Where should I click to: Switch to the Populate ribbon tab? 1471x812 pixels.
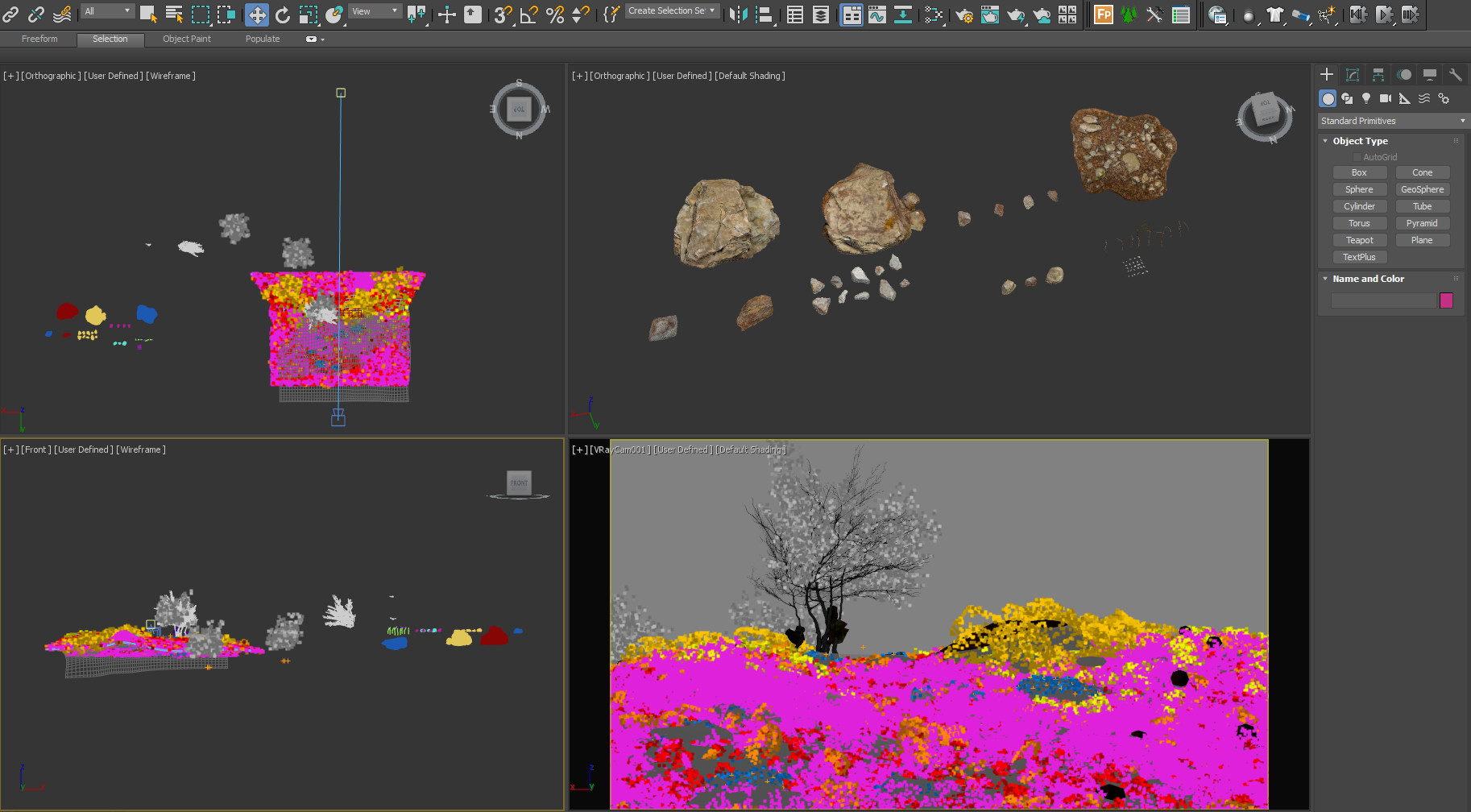[x=263, y=39]
